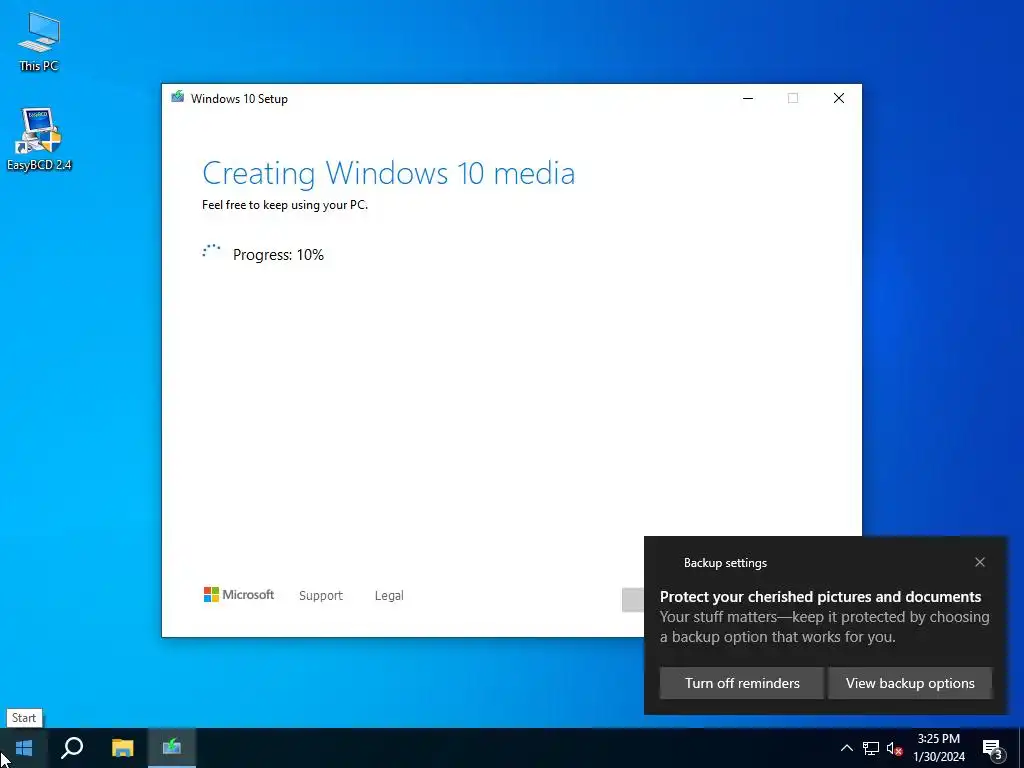Click the Windows 10 Setup window title text
1024x768 pixels.
pyautogui.click(x=239, y=99)
